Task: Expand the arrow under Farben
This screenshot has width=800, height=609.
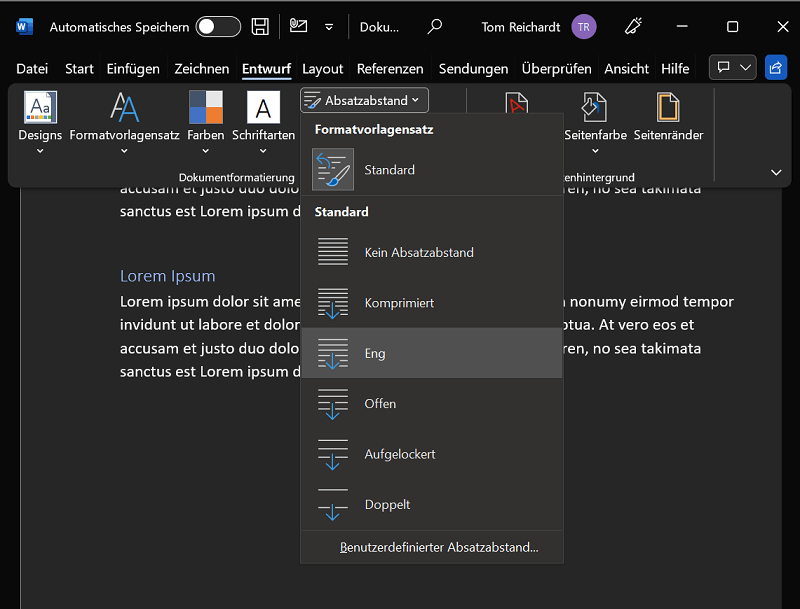Action: [x=206, y=151]
